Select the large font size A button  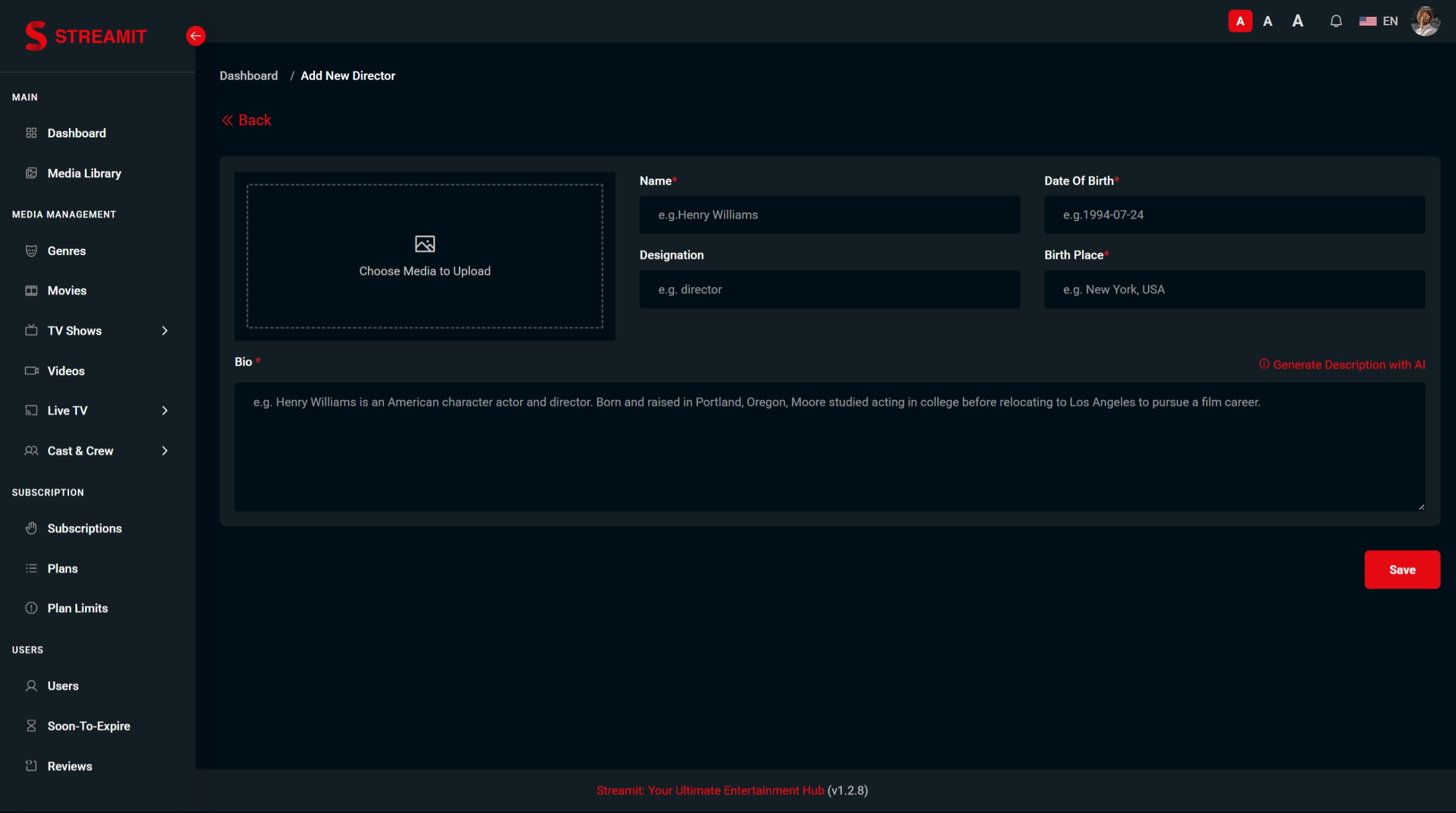1298,21
